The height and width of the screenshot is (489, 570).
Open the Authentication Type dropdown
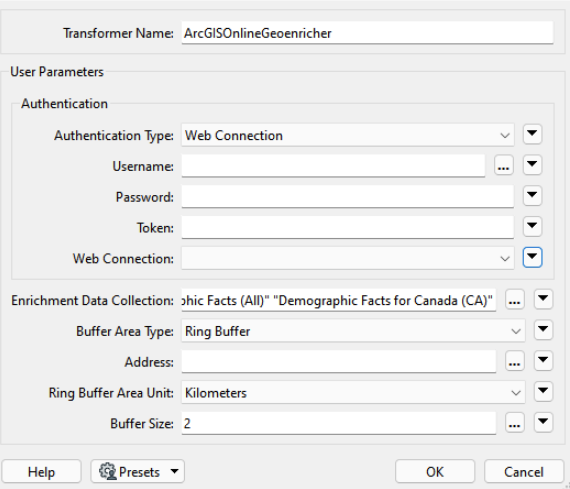point(348,135)
